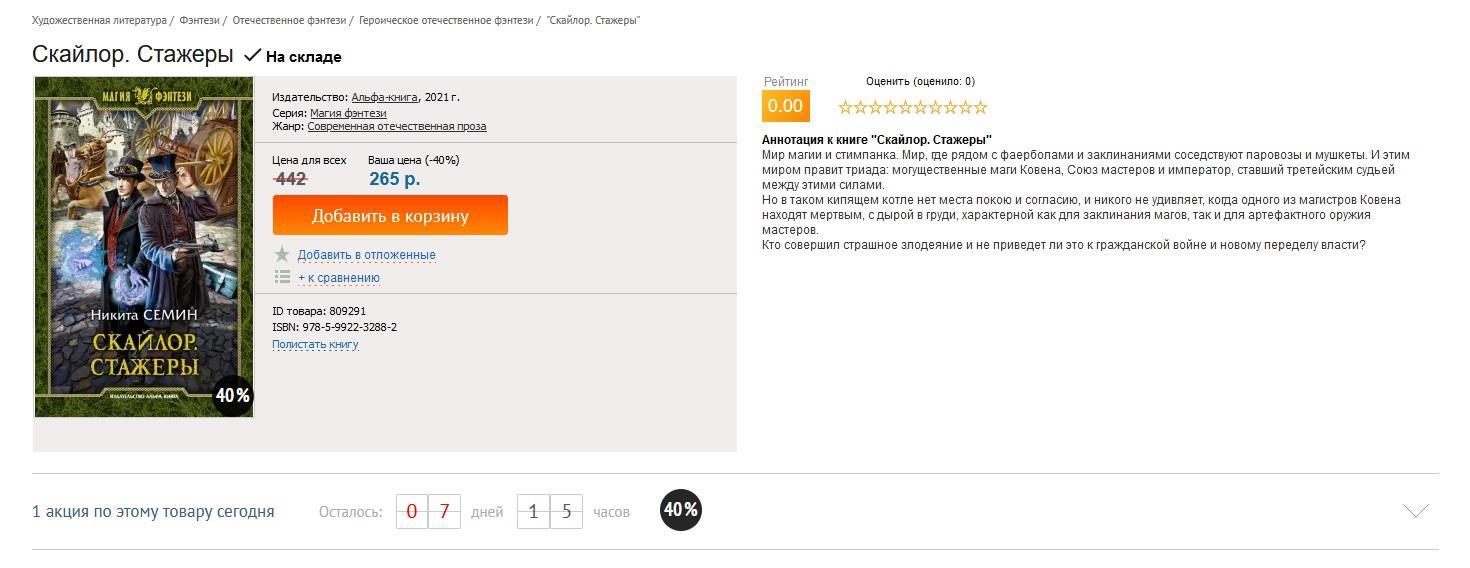
Task: Click '1 акция по этому товару сегодня'
Action: click(x=153, y=512)
